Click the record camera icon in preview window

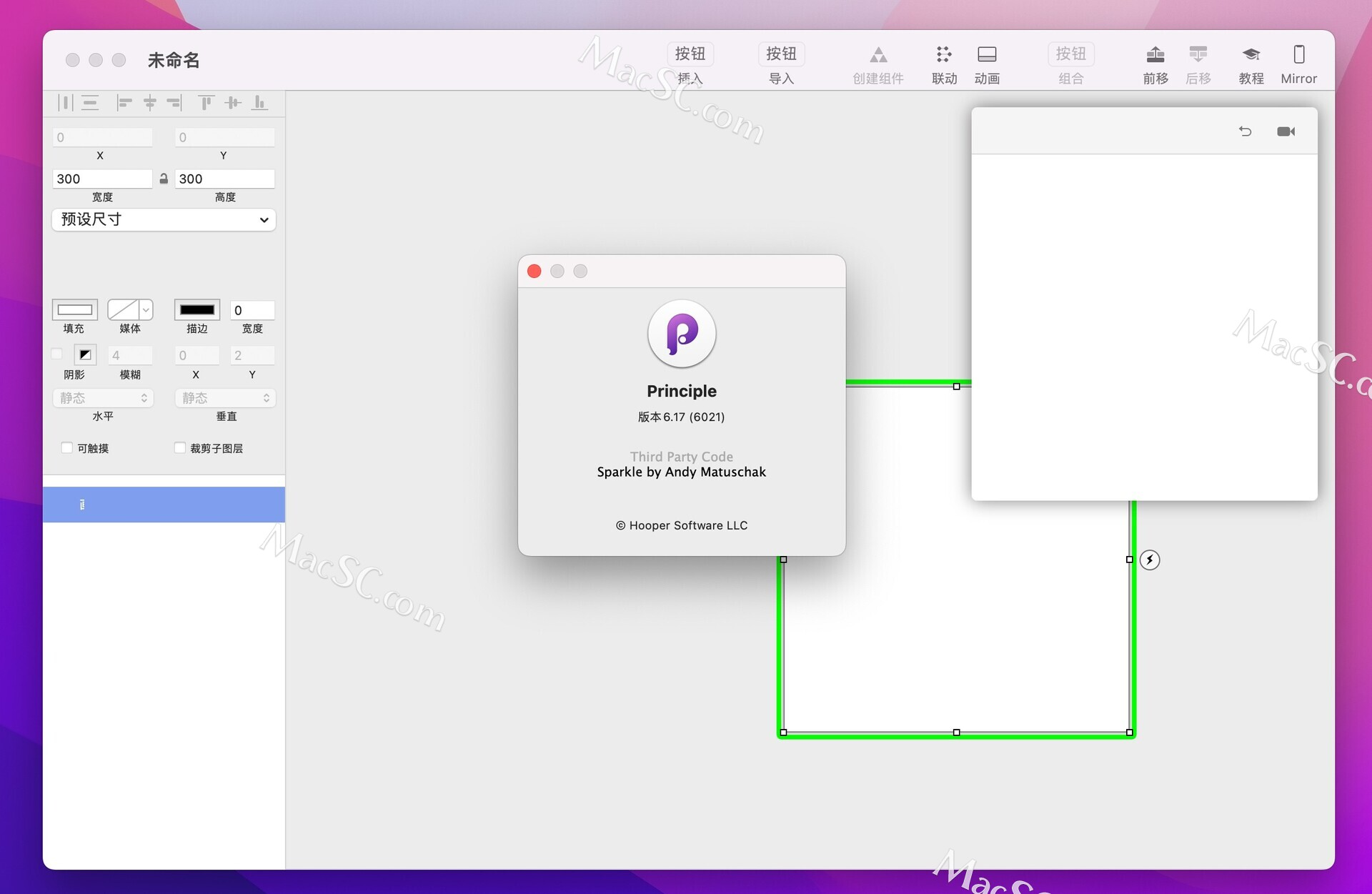click(x=1286, y=131)
